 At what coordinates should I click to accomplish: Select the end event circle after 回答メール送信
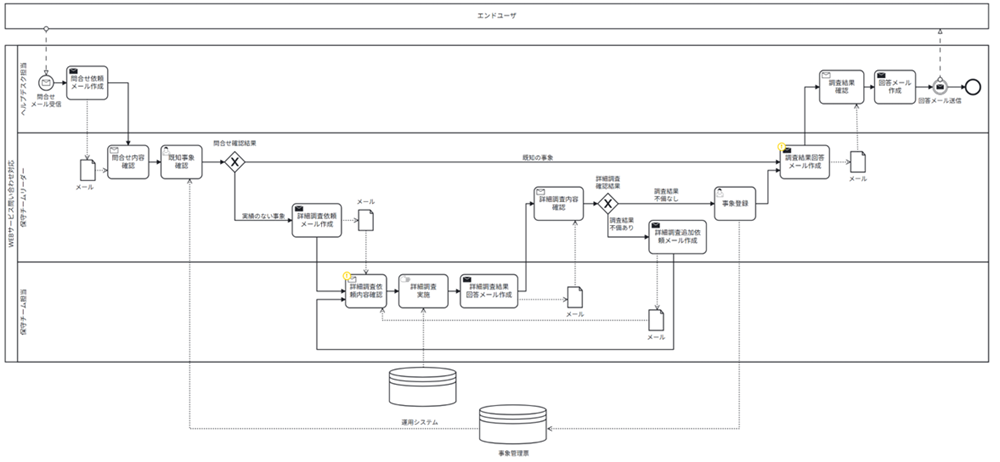967,85
